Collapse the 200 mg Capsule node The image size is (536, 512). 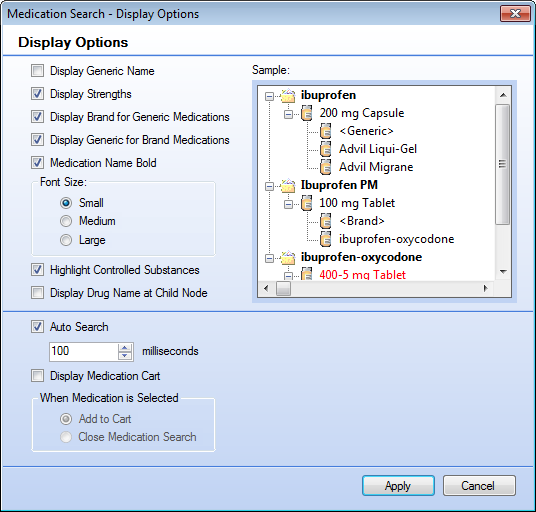tap(288, 114)
